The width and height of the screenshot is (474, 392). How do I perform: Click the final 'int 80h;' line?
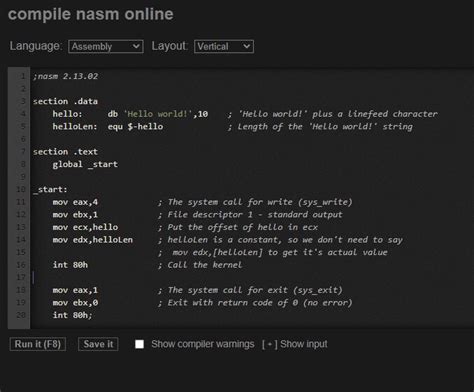point(72,315)
